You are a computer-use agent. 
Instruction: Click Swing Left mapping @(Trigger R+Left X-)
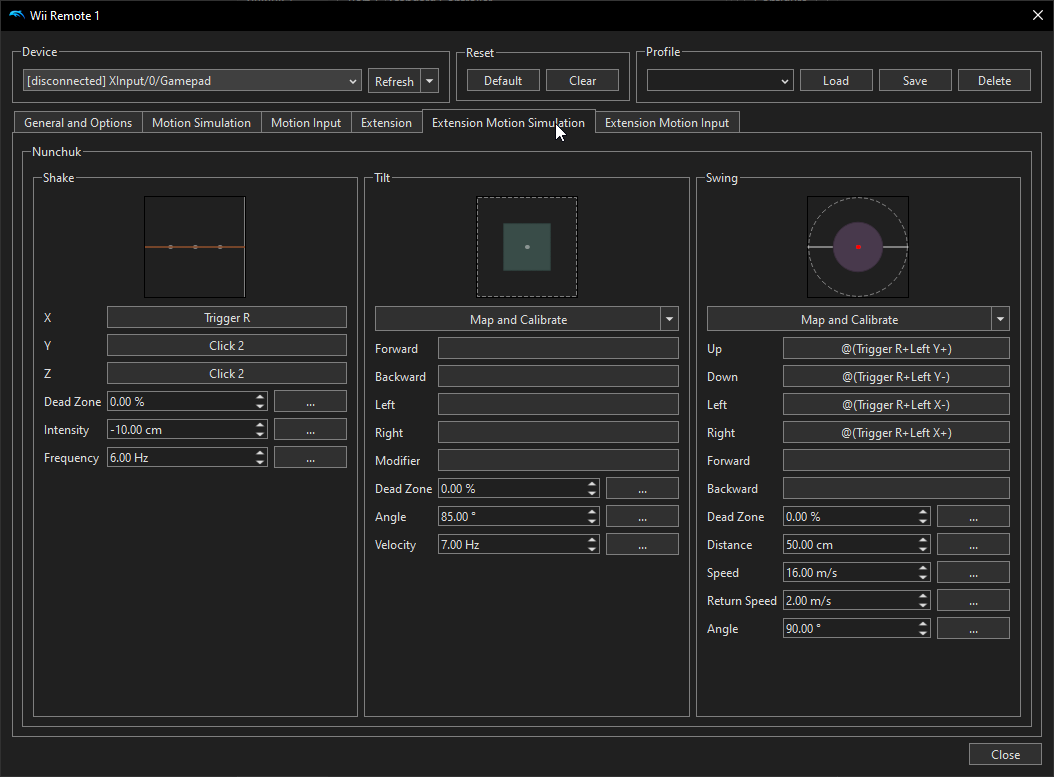(896, 405)
